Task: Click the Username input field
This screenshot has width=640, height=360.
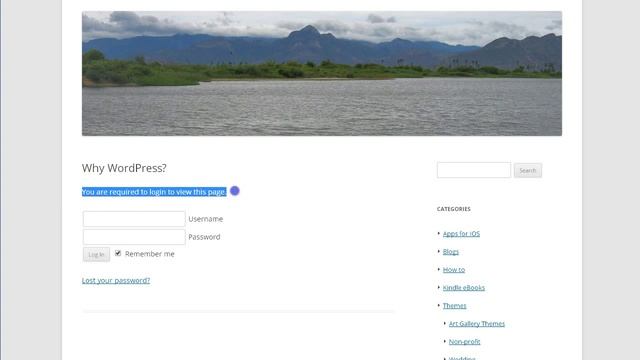Action: click(134, 219)
